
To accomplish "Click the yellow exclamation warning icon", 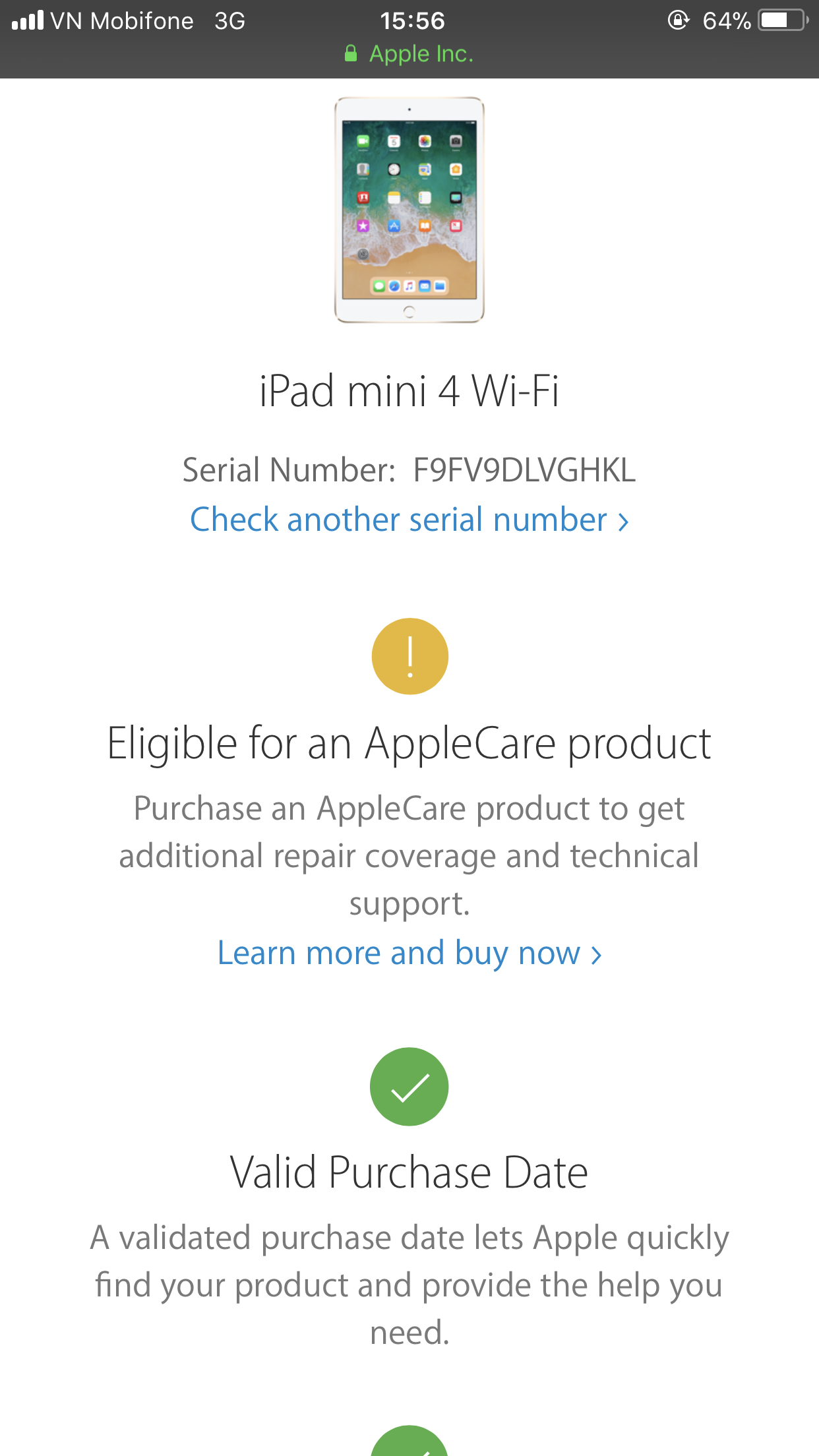I will [409, 656].
